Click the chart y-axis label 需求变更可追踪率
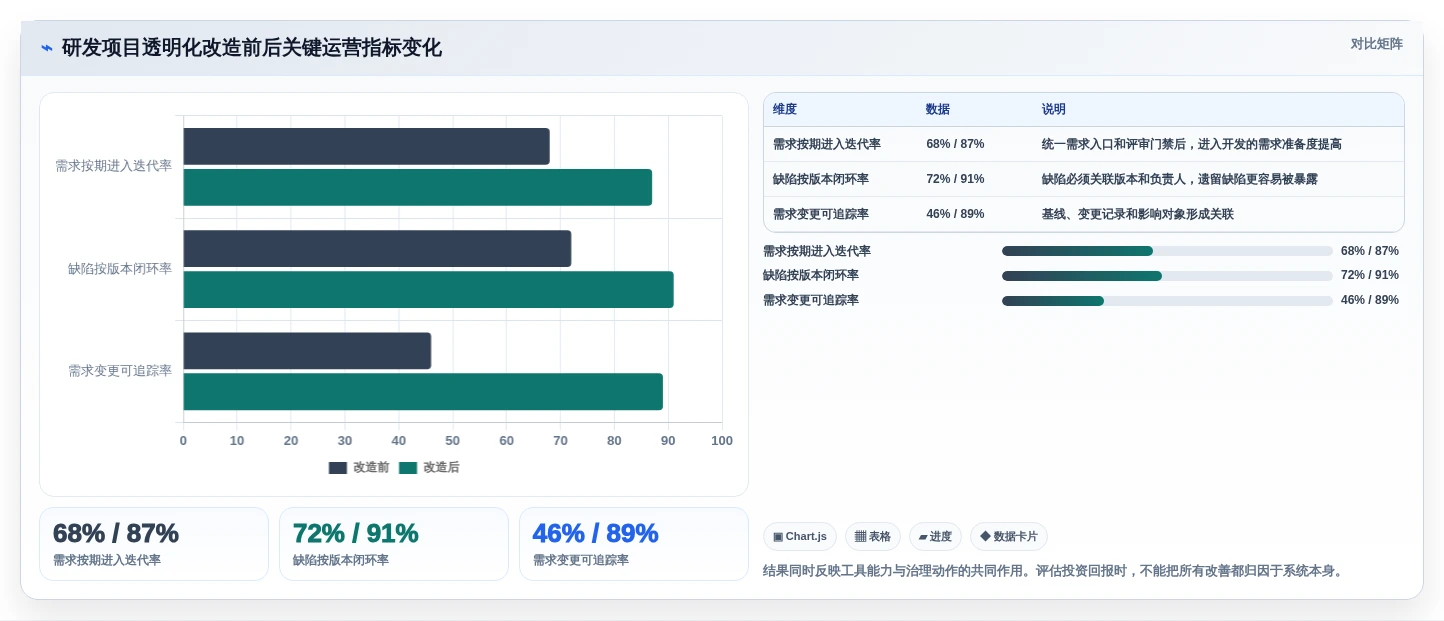Viewport: 1444px width, 621px height. [x=120, y=371]
